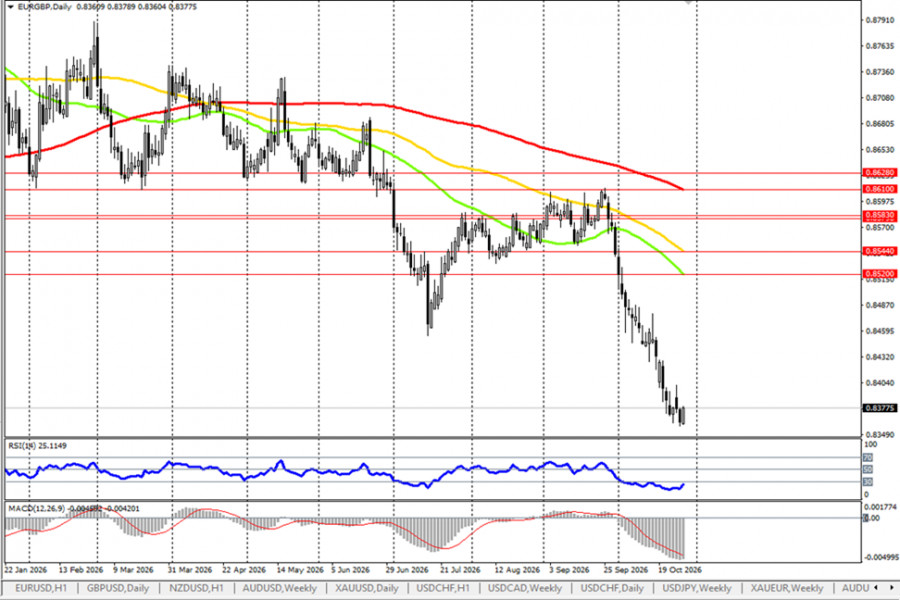This screenshot has height=600, width=900.
Task: Click the 29 Jun 2026 date label
Action: point(407,570)
